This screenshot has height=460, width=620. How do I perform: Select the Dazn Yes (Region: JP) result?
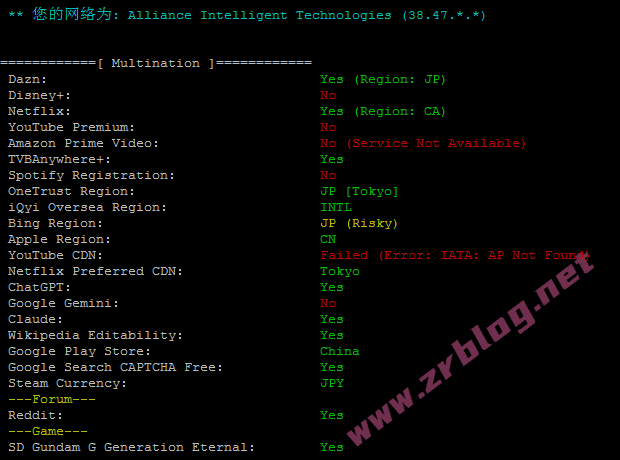click(x=383, y=80)
